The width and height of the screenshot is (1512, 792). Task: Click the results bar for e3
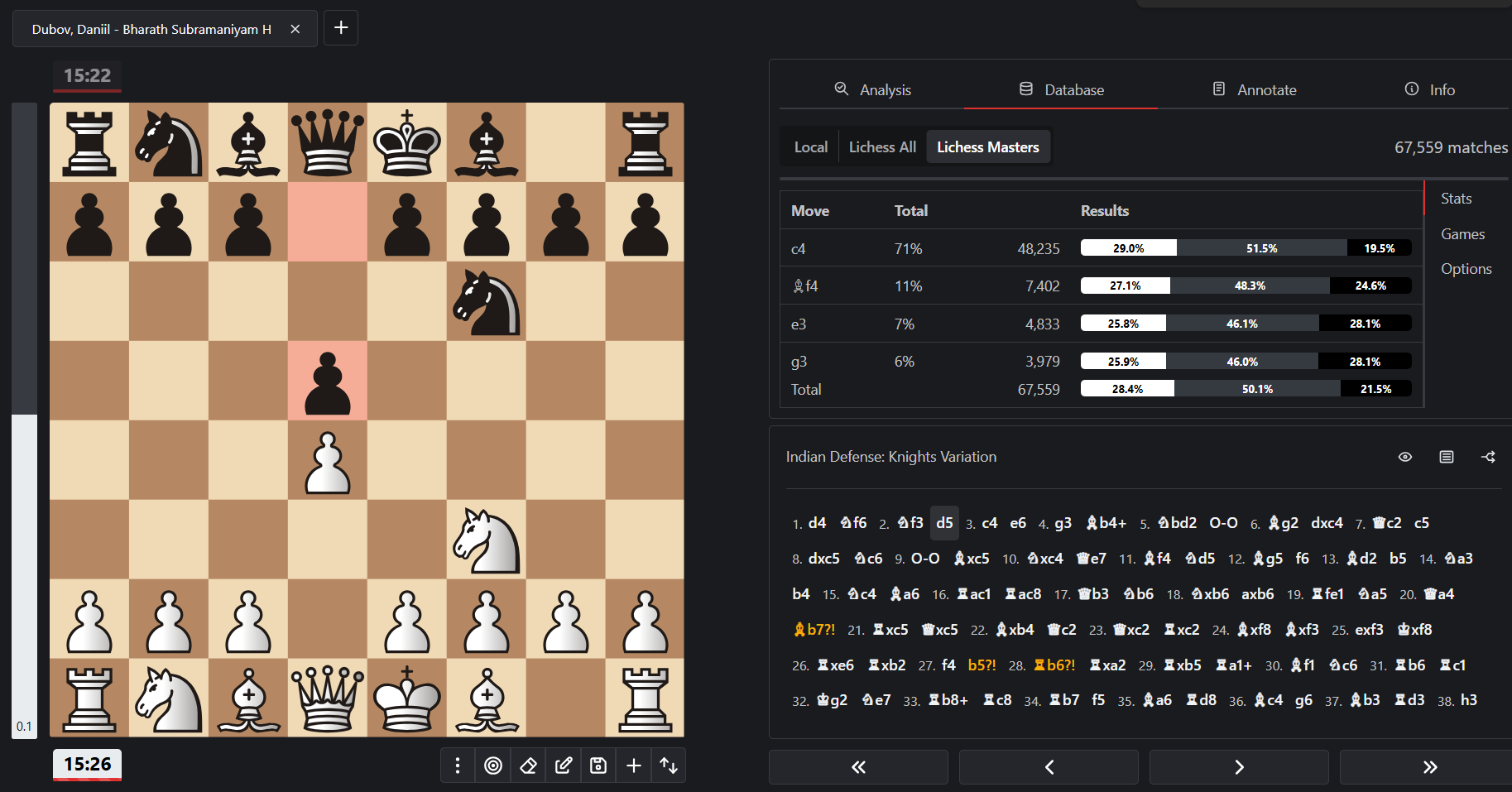point(1246,324)
